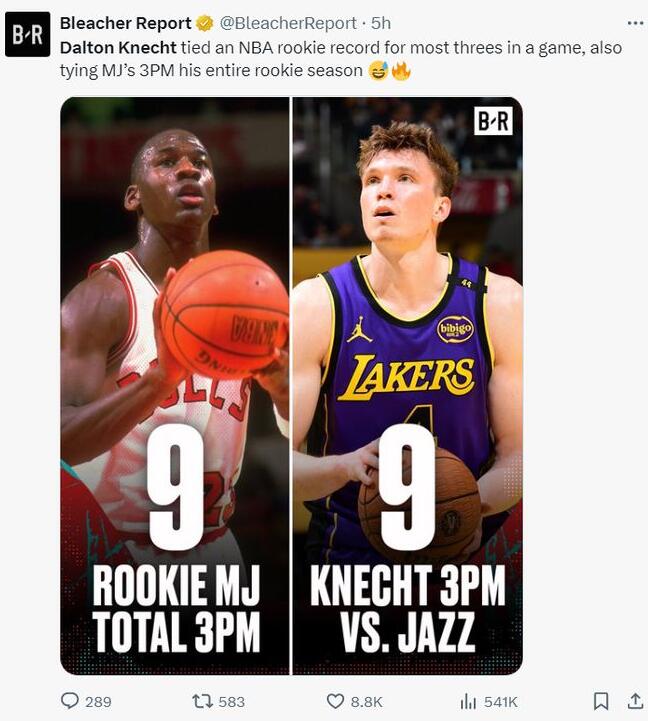Open the Knecht Lakers image half
This screenshot has height=721, width=648.
pyautogui.click(x=407, y=386)
